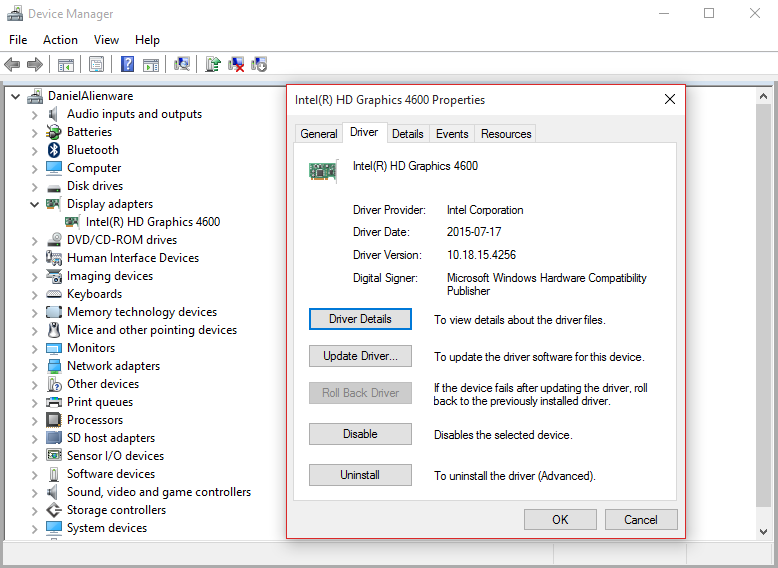Click the Uninstall device toolbar icon with red X
This screenshot has width=778, height=568.
pyautogui.click(x=236, y=64)
